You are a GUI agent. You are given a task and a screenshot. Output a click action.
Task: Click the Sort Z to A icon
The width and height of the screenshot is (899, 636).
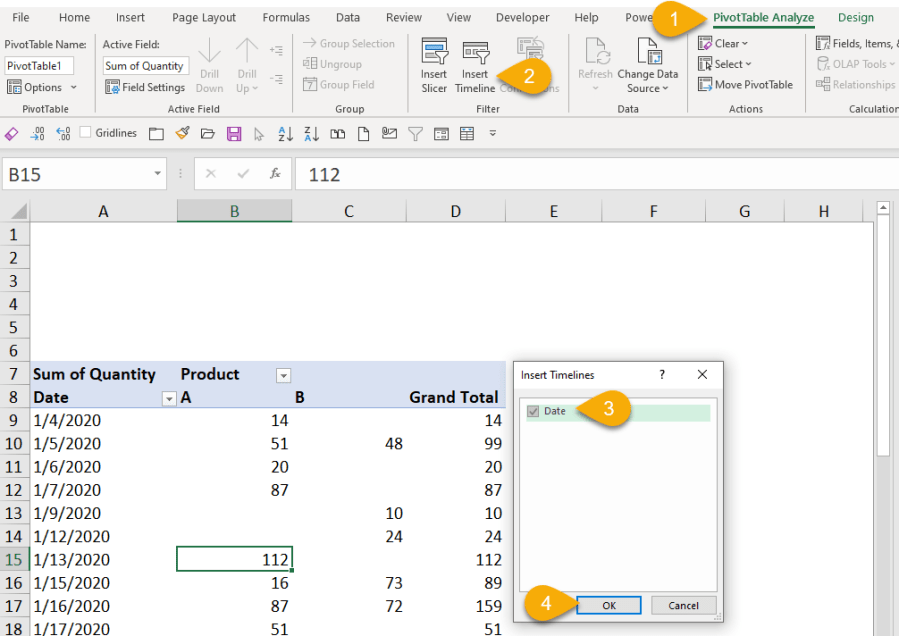311,134
